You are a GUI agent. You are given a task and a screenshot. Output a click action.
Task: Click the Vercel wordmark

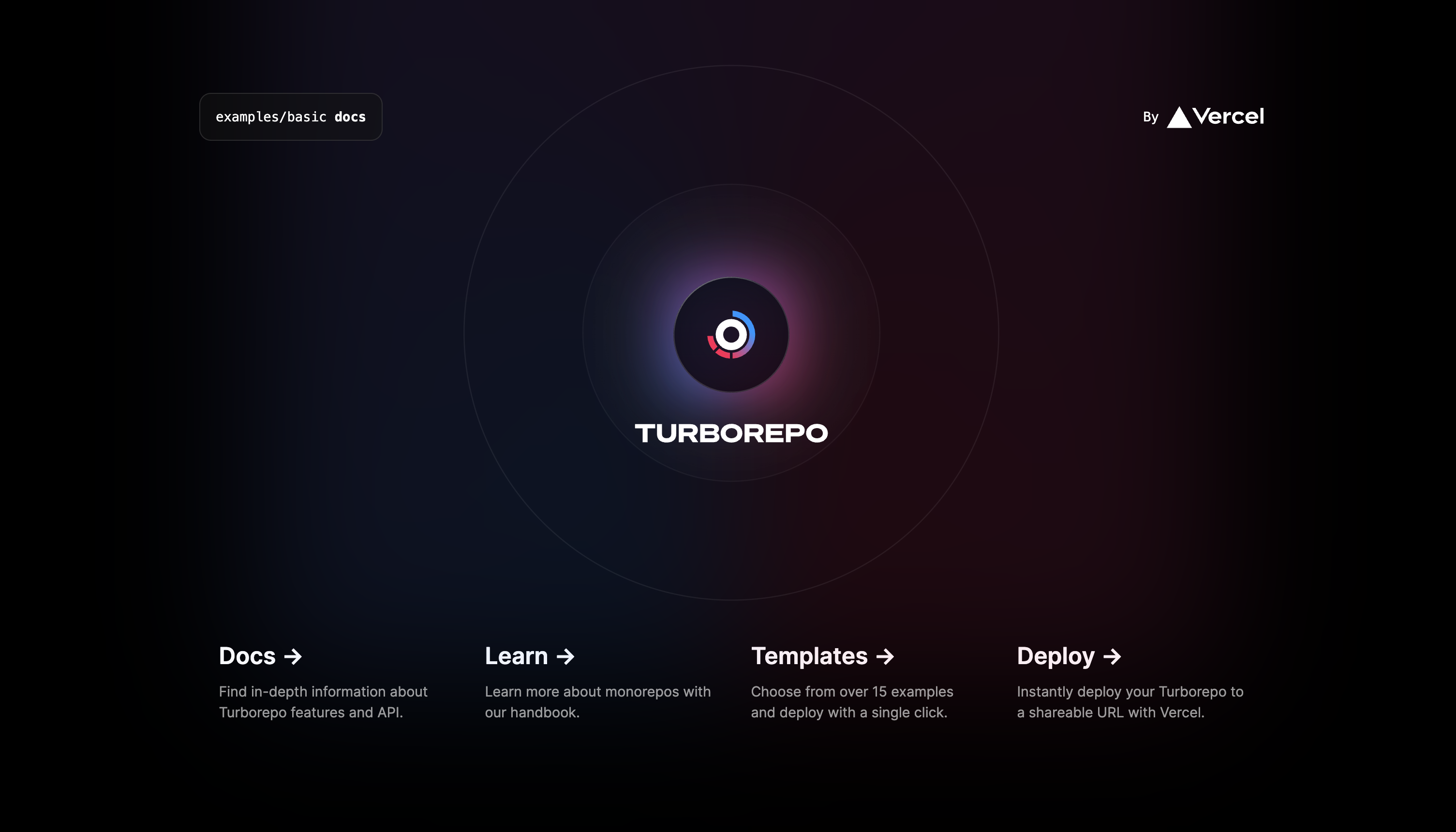[1228, 117]
